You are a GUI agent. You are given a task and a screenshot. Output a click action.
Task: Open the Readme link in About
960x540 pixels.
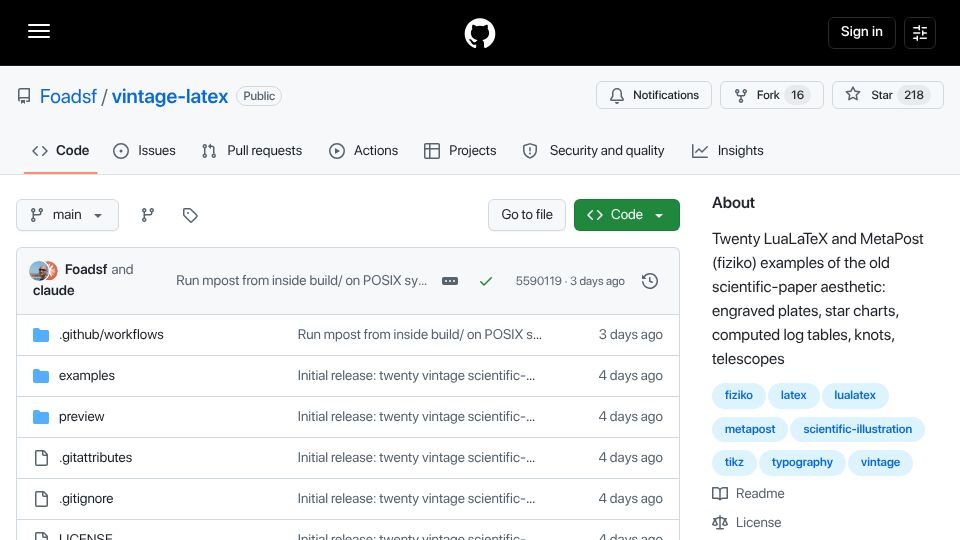(748, 493)
